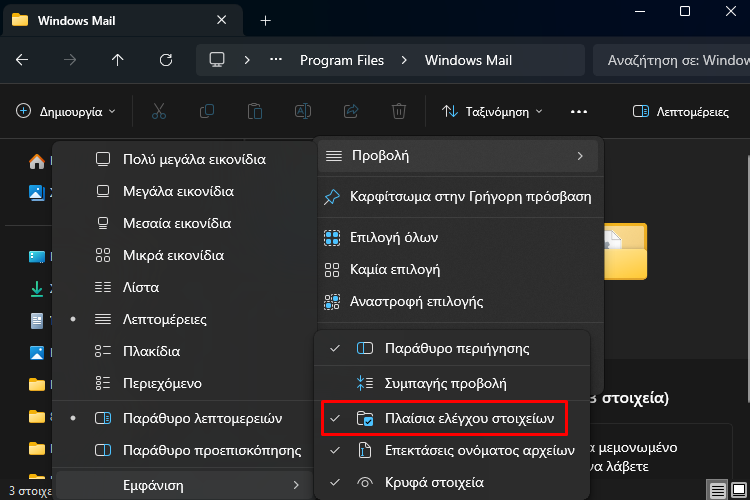Switch to large thumbnails via status bar icon
The width and height of the screenshot is (750, 500).
[x=739, y=489]
